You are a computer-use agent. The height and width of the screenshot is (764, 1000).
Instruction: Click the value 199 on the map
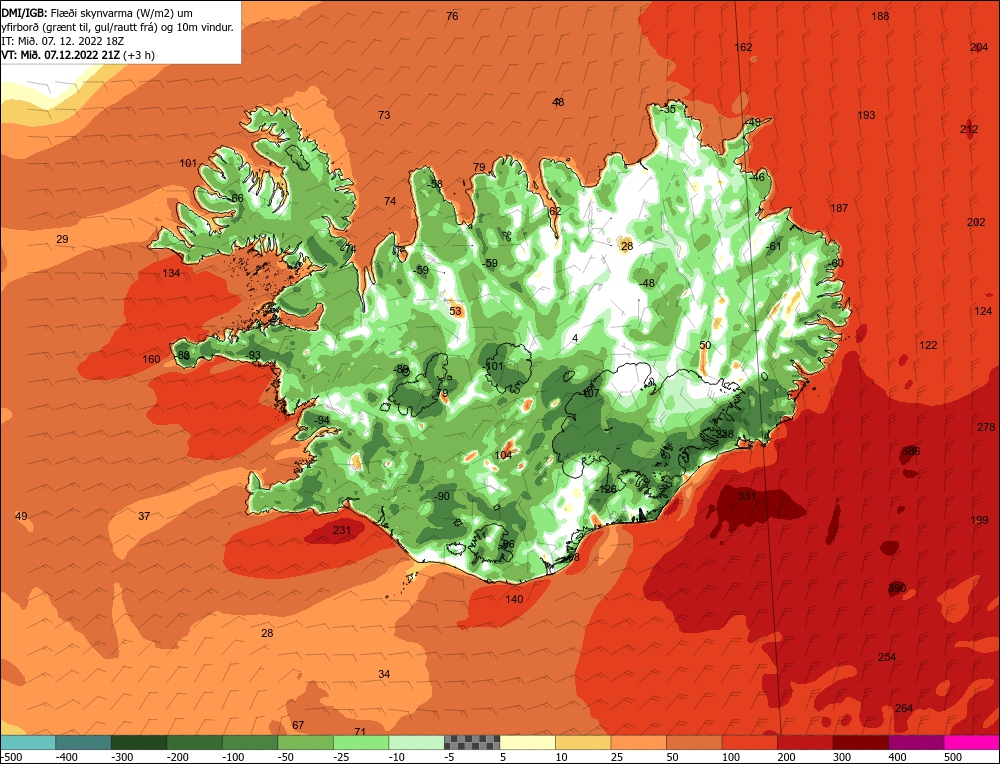(x=979, y=520)
